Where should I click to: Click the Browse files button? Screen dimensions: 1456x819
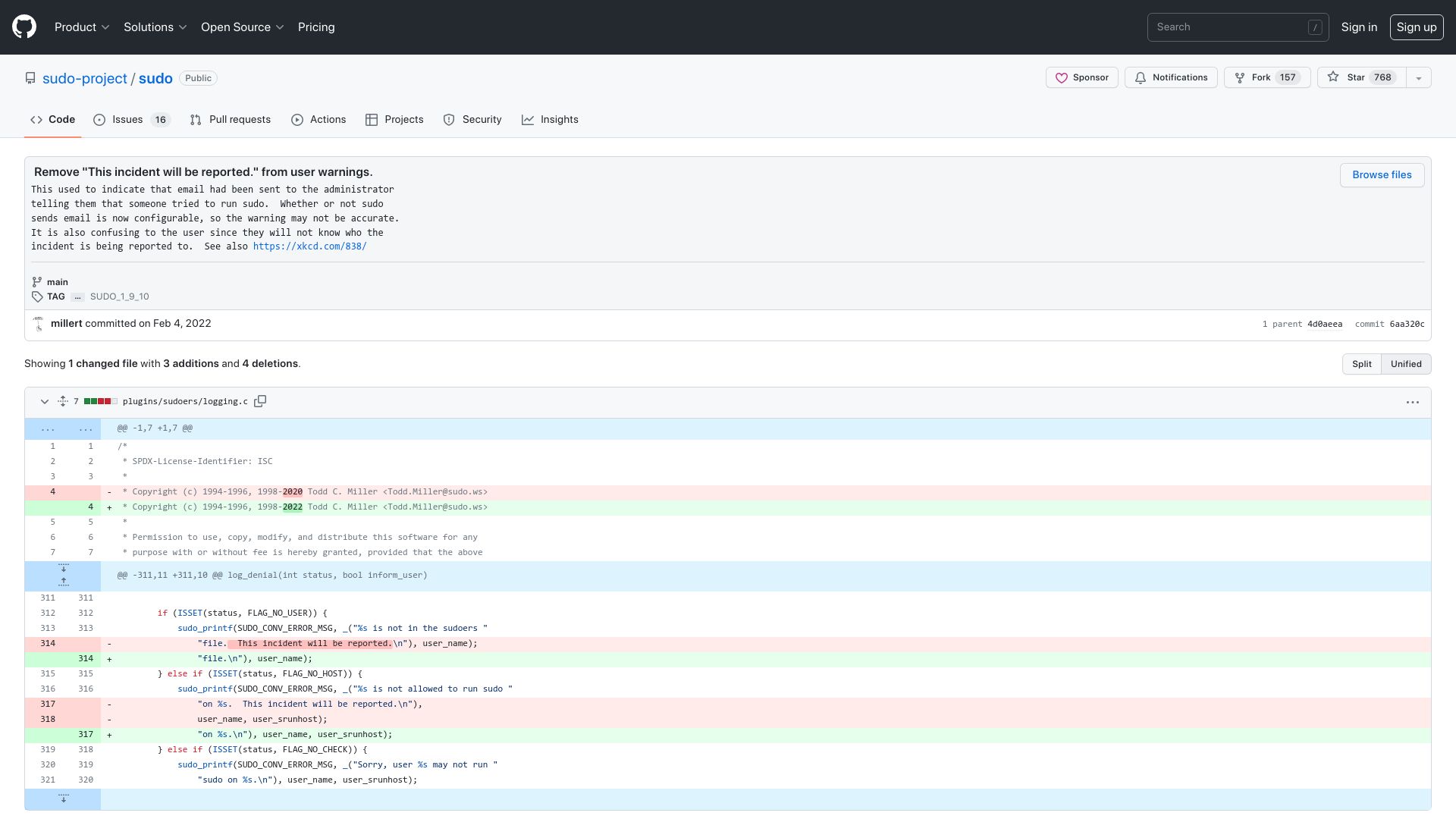1382,175
